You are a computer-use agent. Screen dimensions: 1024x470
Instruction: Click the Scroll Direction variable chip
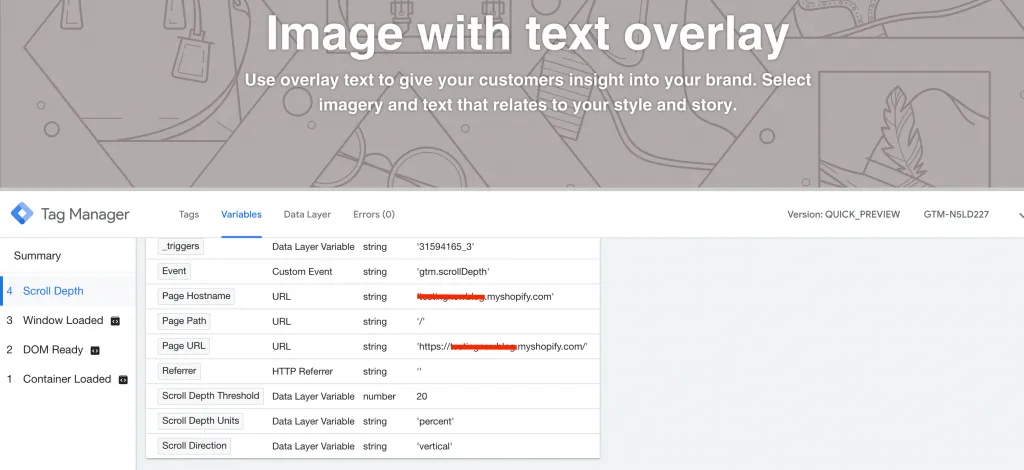(x=194, y=446)
